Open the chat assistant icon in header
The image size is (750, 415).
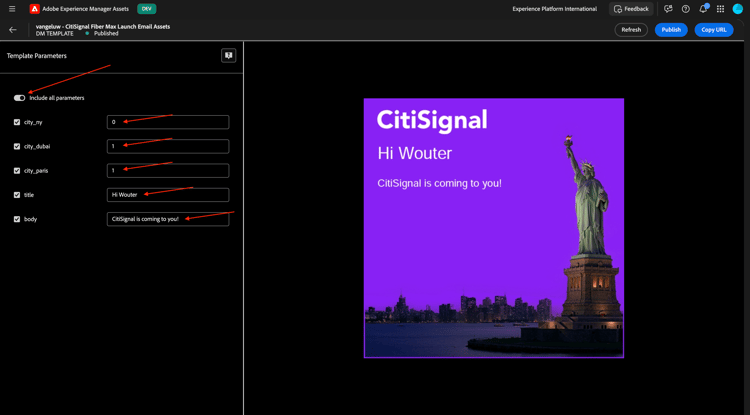668,9
